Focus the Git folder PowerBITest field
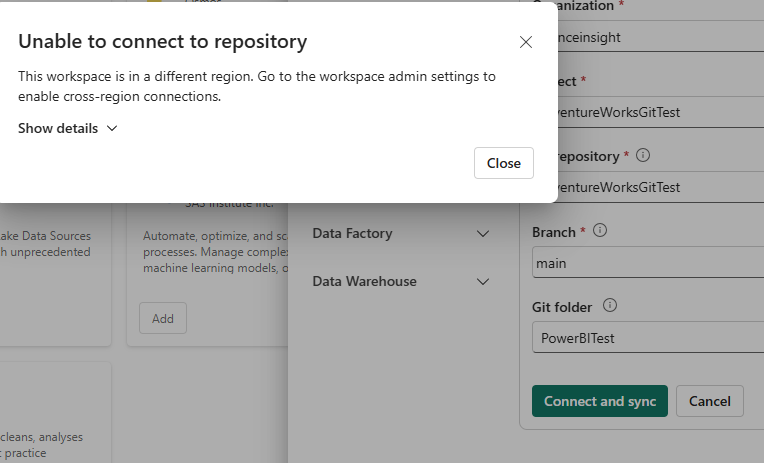764x463 pixels. [648, 337]
